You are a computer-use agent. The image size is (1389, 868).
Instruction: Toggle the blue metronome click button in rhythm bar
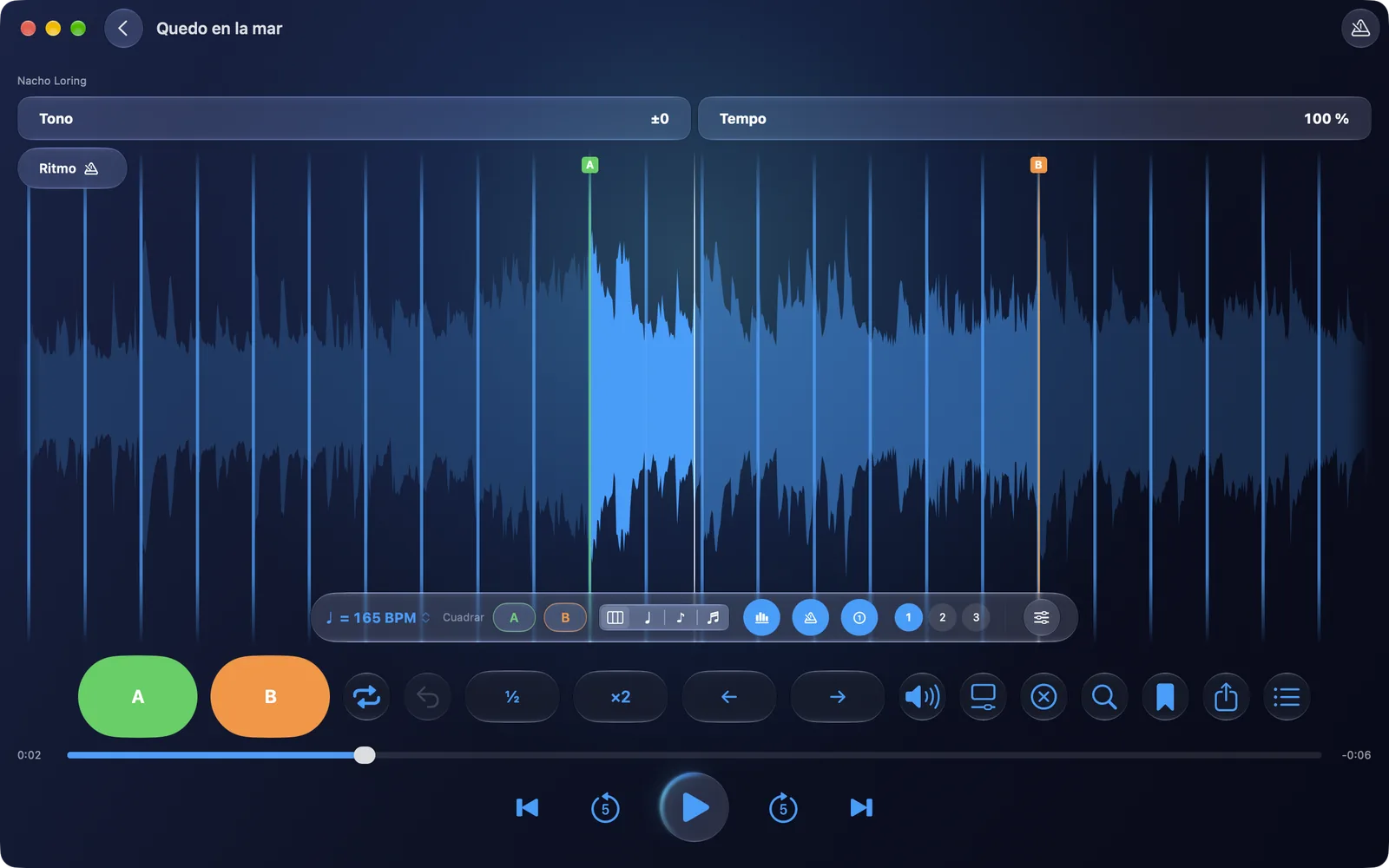click(x=811, y=618)
